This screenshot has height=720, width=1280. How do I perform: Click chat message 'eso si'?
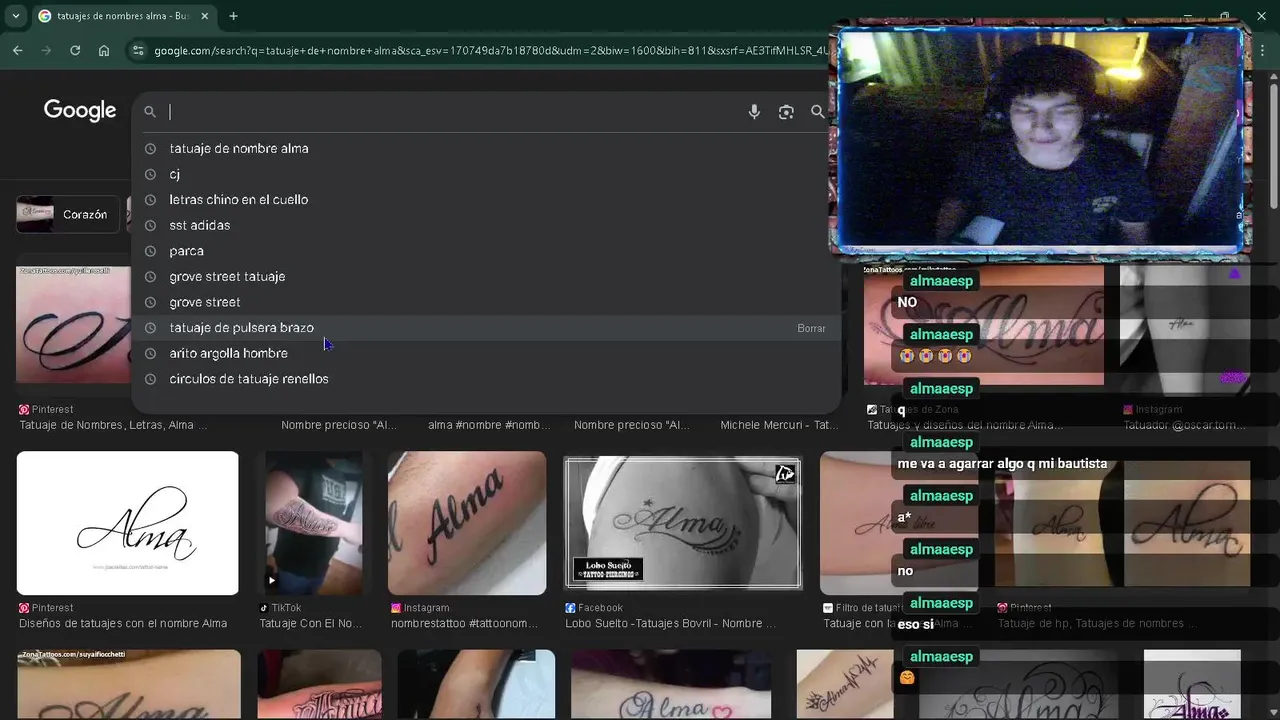pos(915,624)
